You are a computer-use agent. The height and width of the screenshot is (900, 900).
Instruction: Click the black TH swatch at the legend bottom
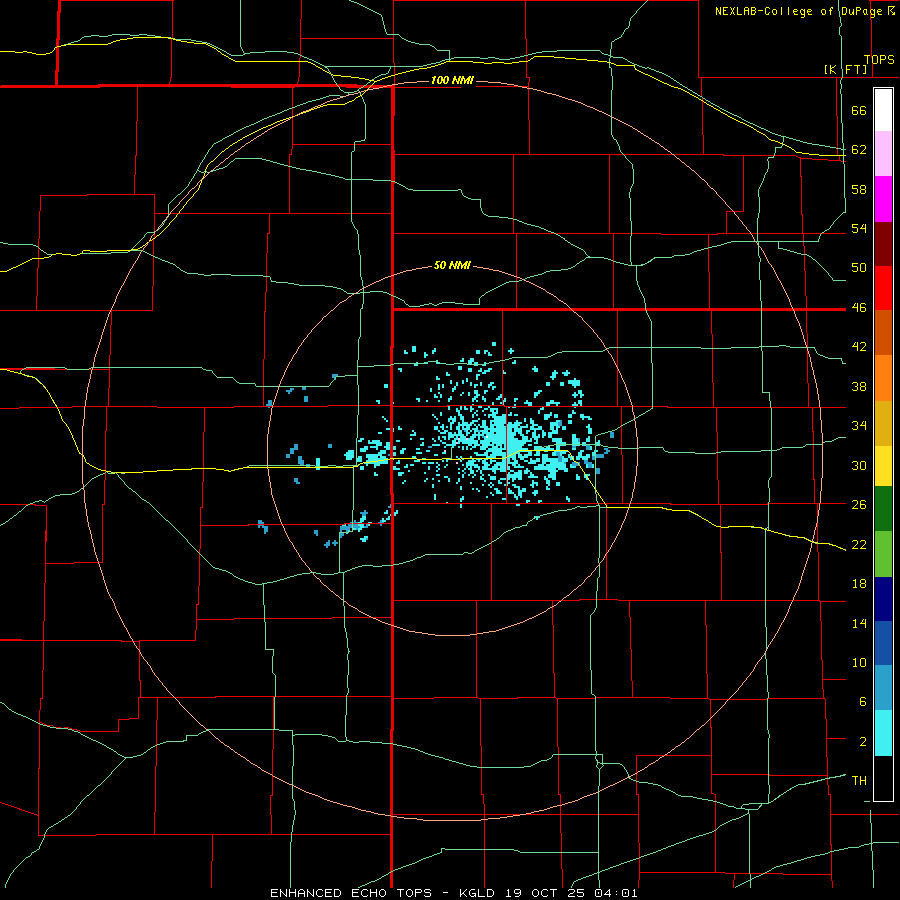tap(883, 778)
